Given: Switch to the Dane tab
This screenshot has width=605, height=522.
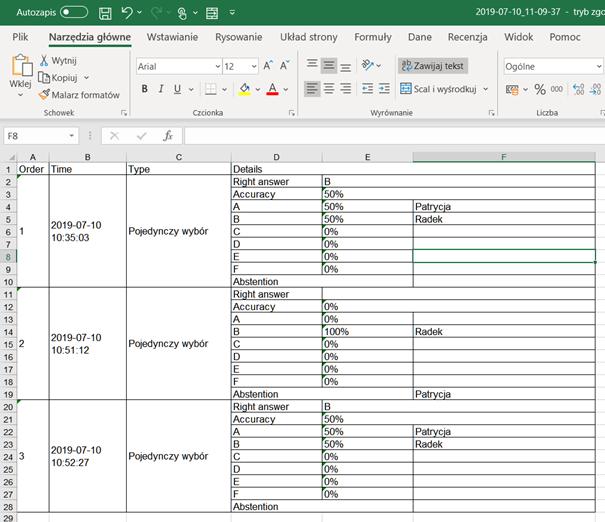Looking at the screenshot, I should tap(420, 37).
